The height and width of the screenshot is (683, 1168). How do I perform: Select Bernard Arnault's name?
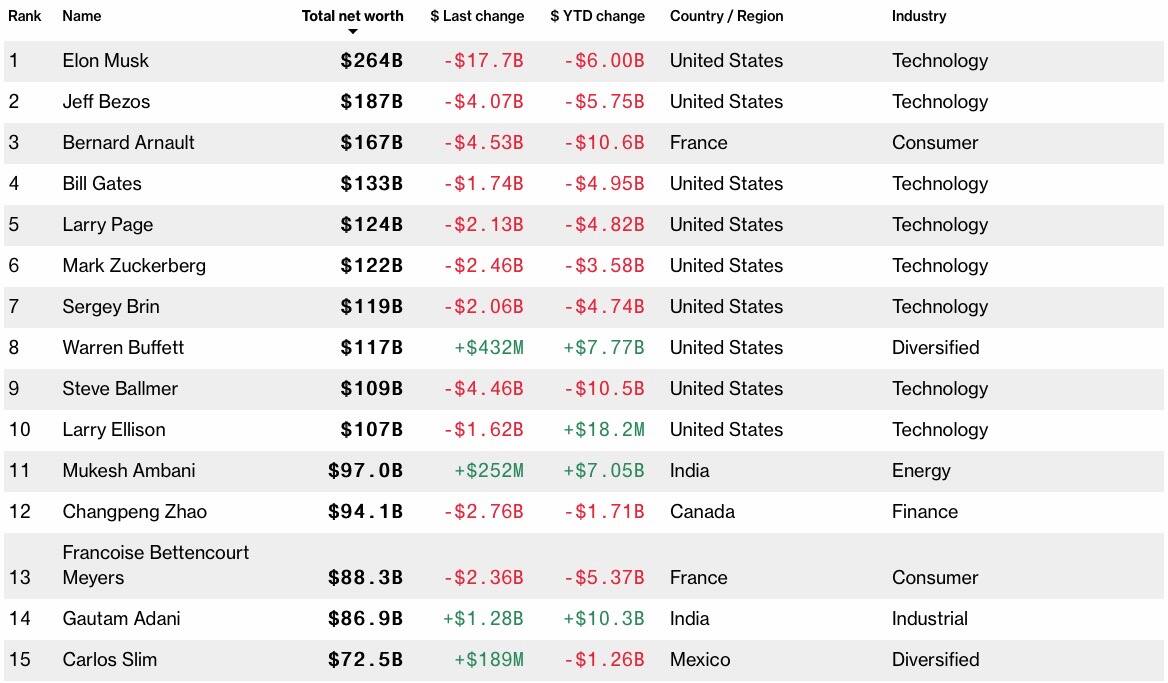tap(128, 143)
